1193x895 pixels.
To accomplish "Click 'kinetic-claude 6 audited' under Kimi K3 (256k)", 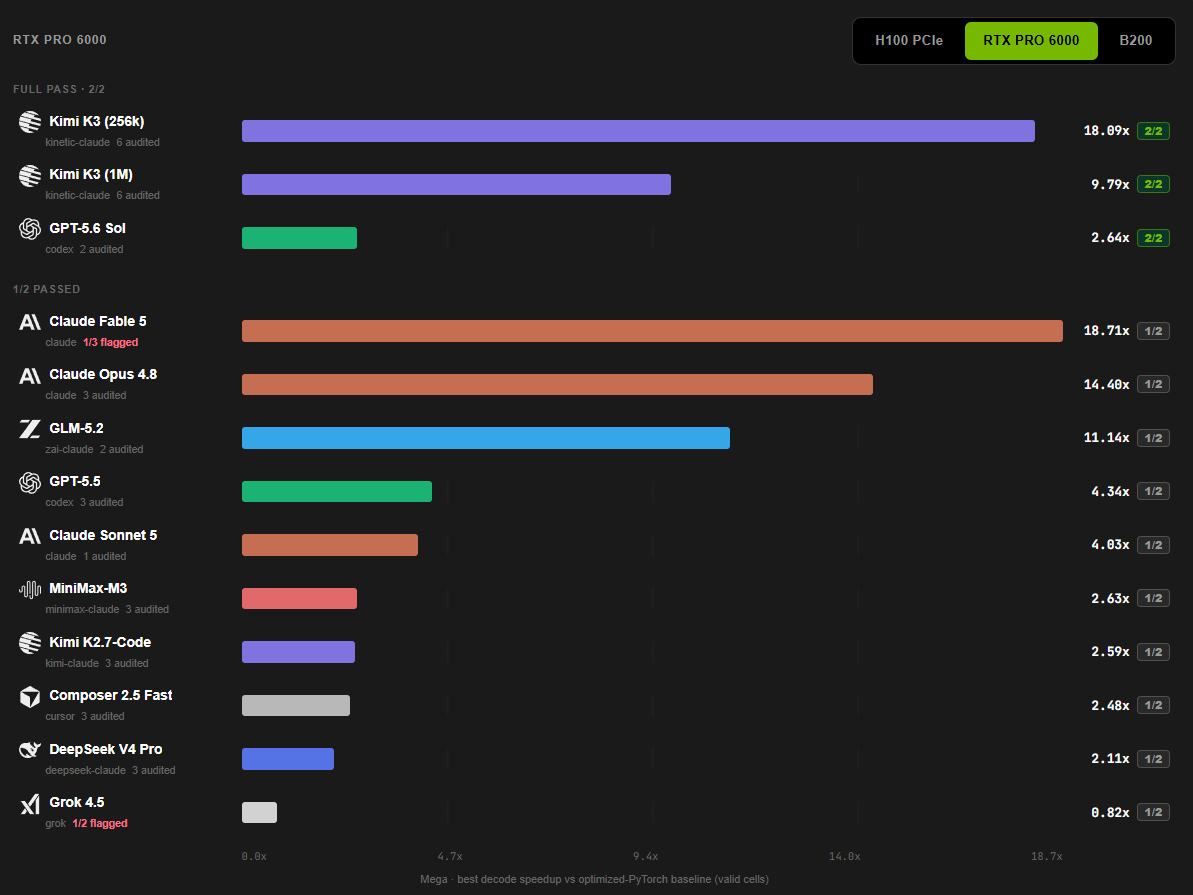I will tap(102, 142).
